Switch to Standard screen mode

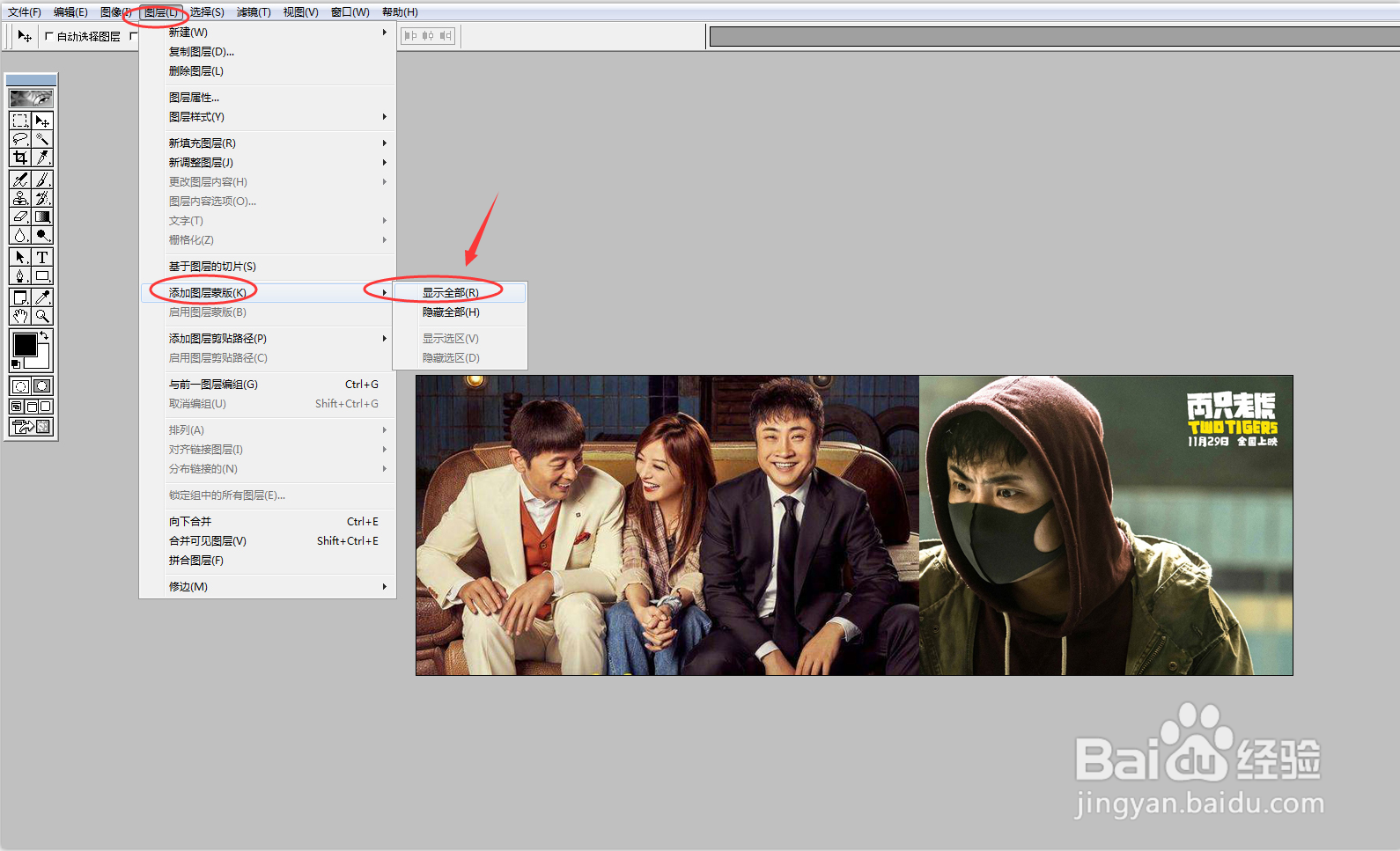point(17,407)
